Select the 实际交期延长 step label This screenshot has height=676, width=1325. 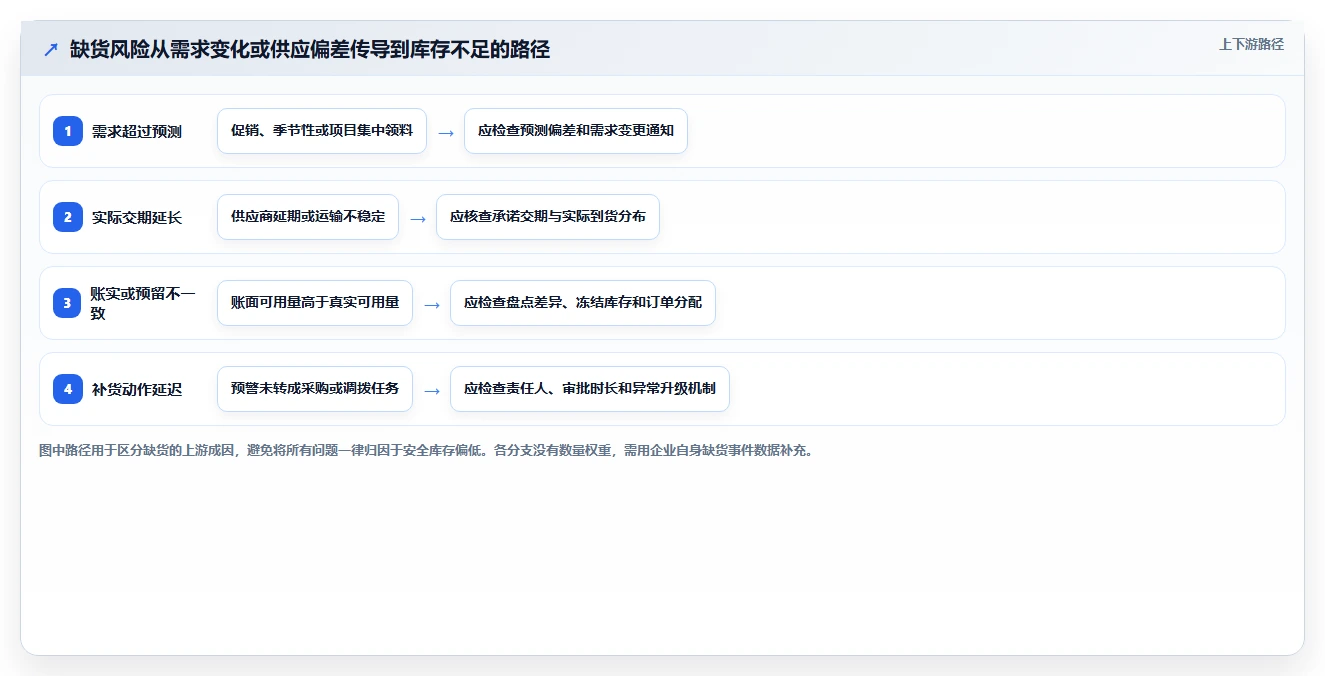(x=137, y=217)
